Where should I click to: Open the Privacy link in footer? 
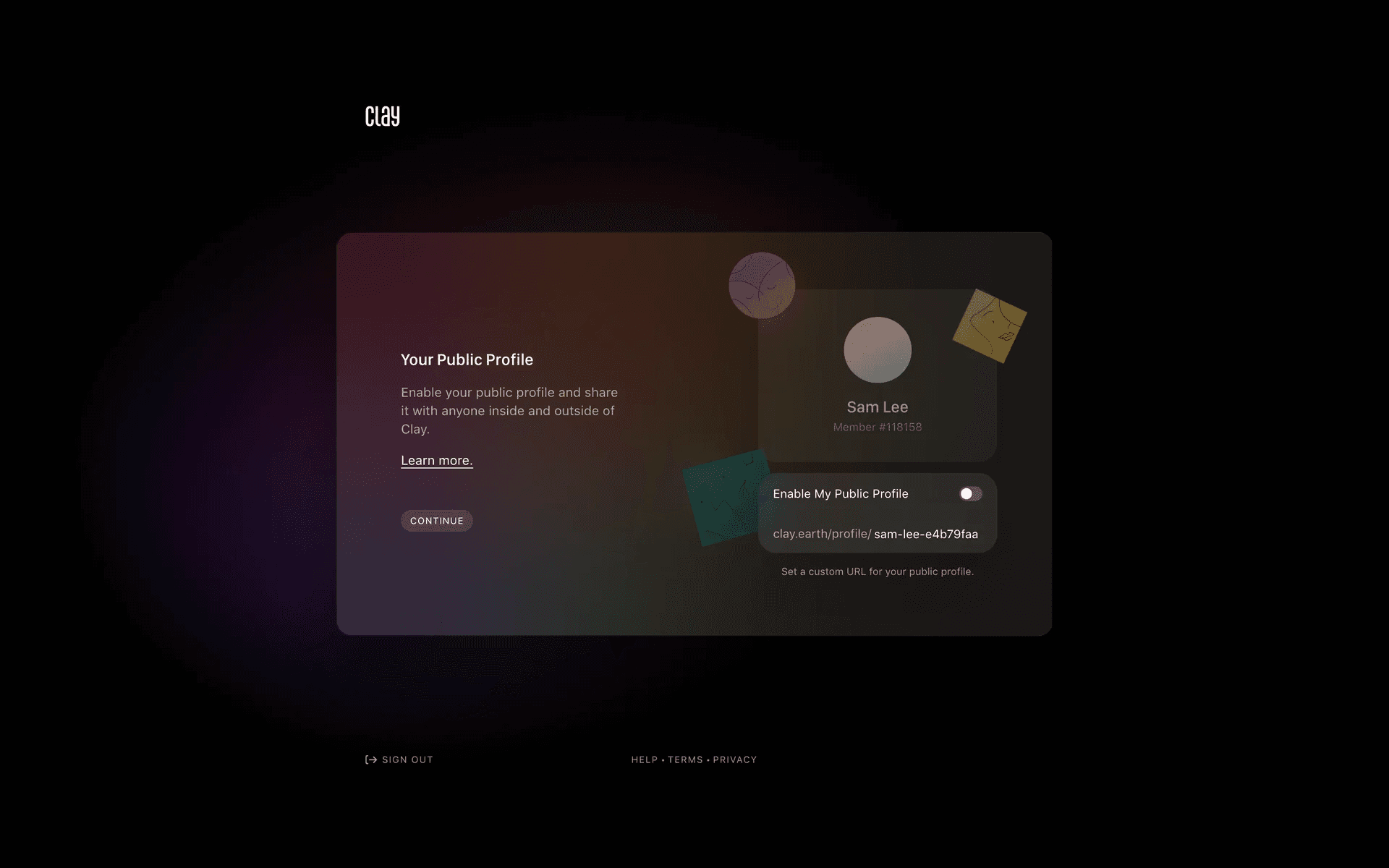coord(734,759)
